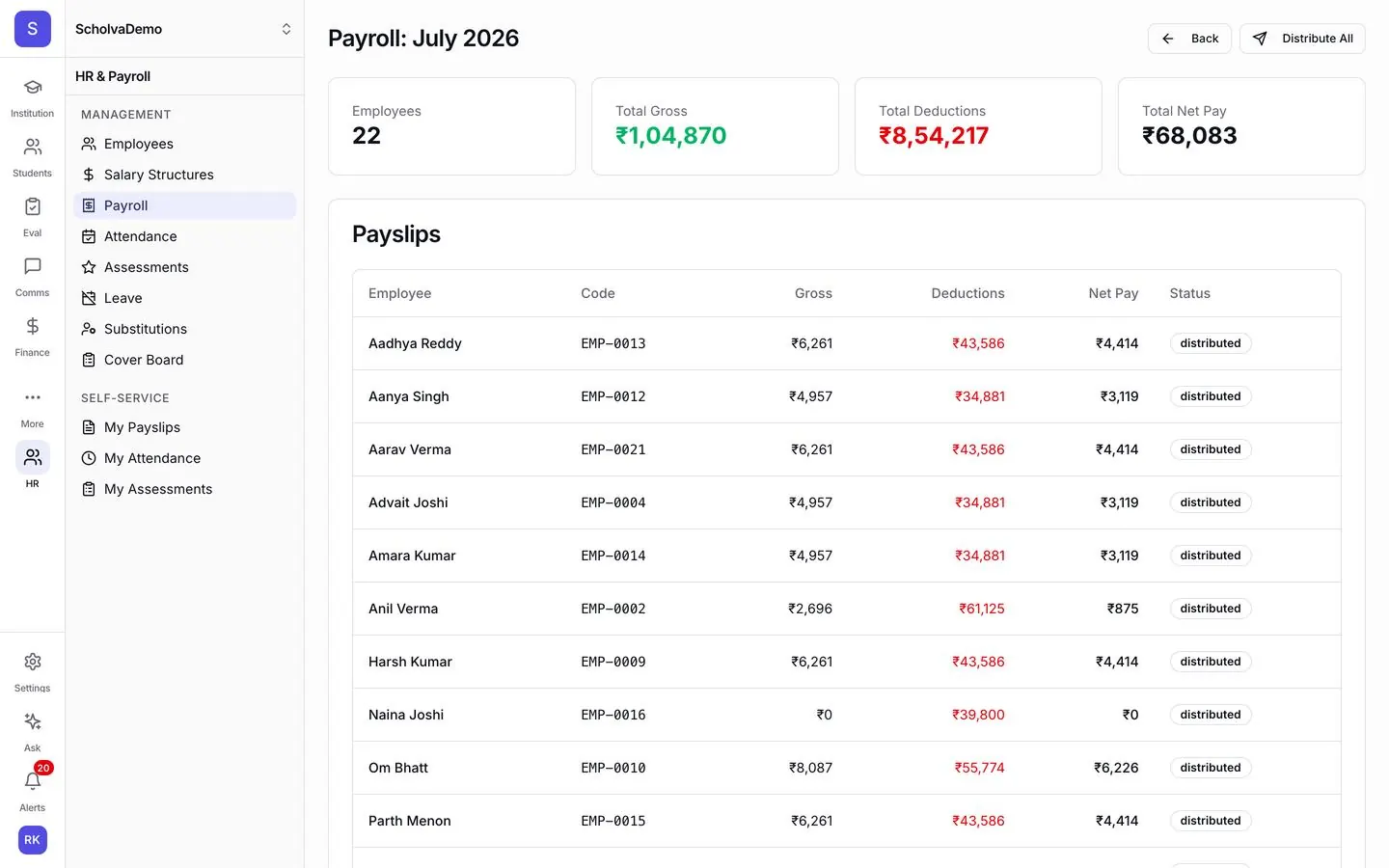The height and width of the screenshot is (868, 1389).
Task: Click the My Attendance clock icon
Action: [x=89, y=458]
